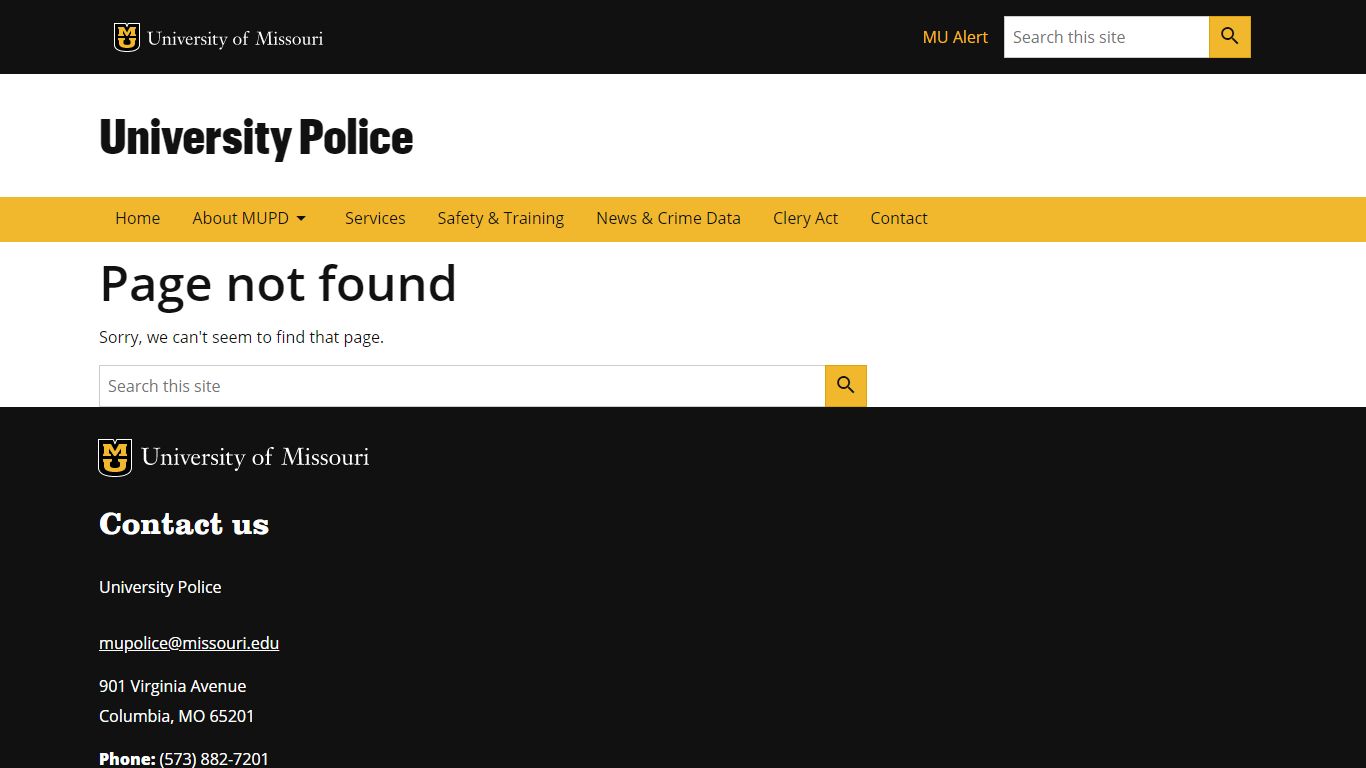Click the "Sorry, we can't seem to find that page" text
This screenshot has height=768, width=1366.
tap(241, 338)
